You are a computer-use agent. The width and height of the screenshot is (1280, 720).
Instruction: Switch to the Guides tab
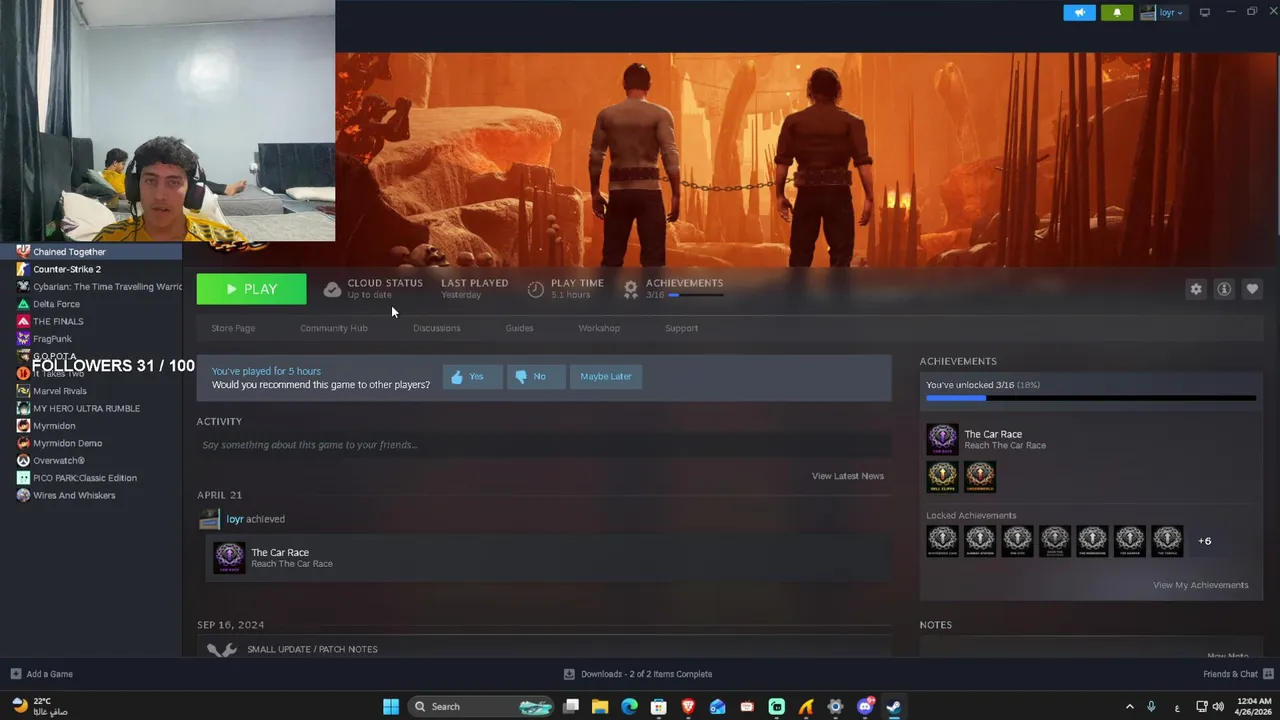519,328
